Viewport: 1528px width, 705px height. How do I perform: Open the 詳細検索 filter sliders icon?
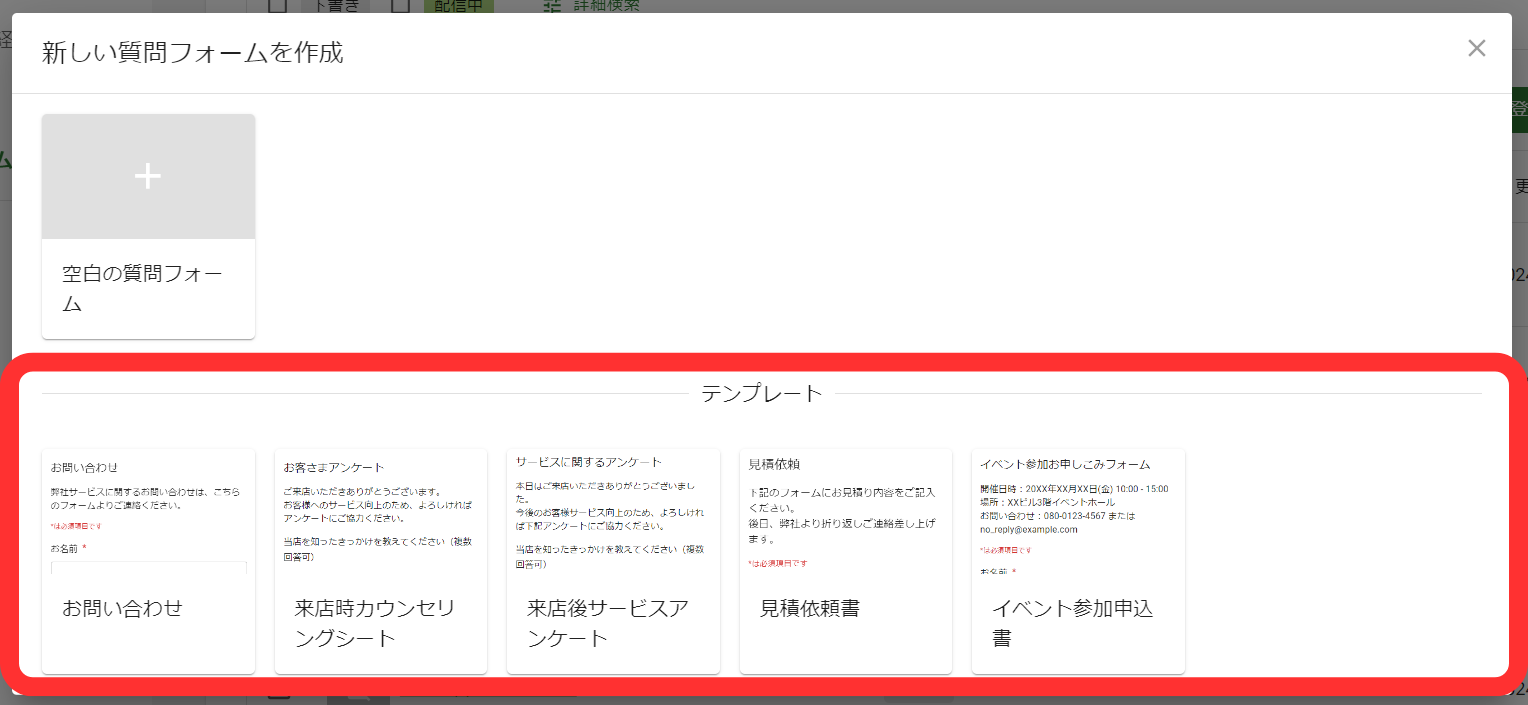pos(554,5)
